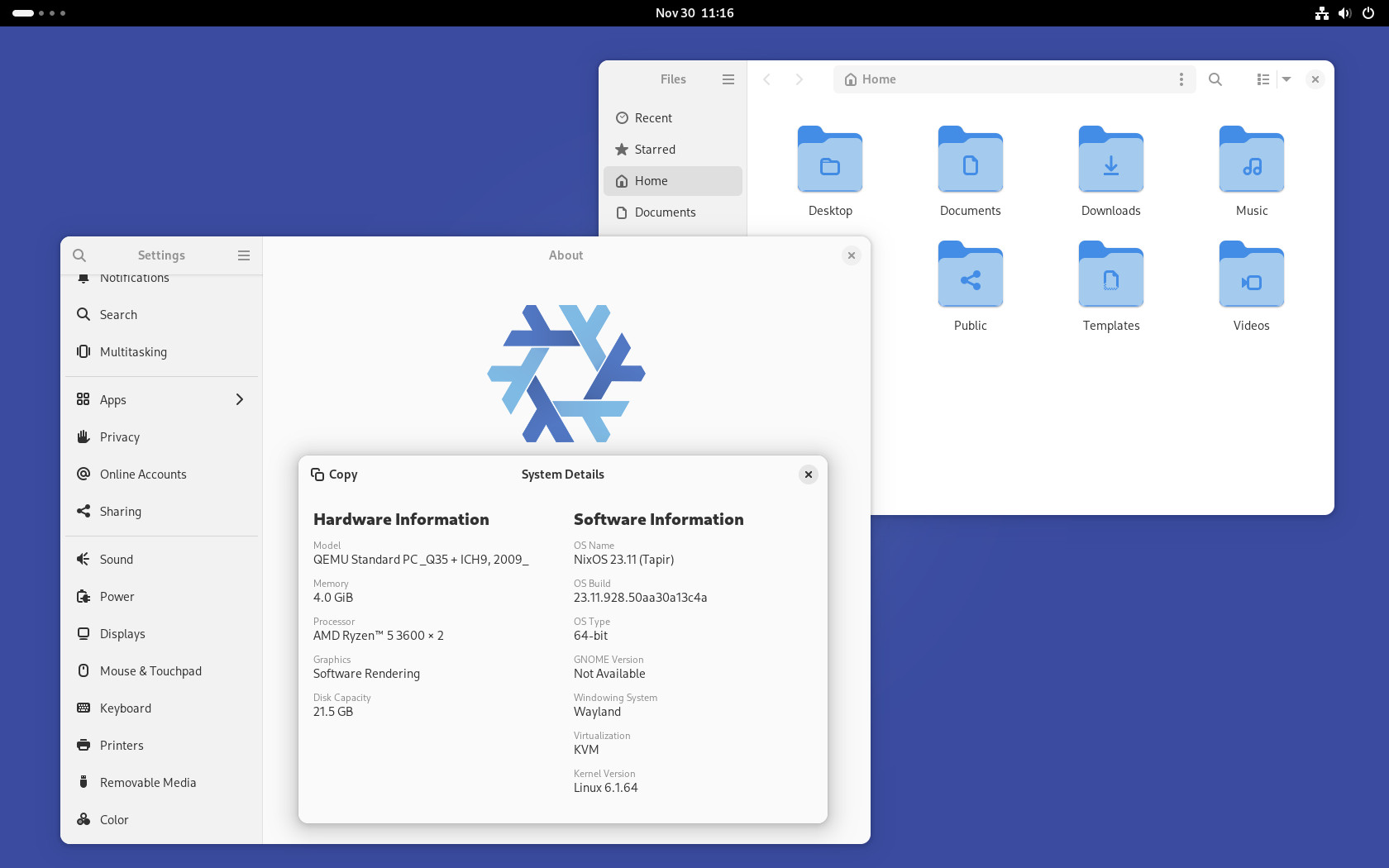
Task: Open the Music folder in Files
Action: 1252,160
